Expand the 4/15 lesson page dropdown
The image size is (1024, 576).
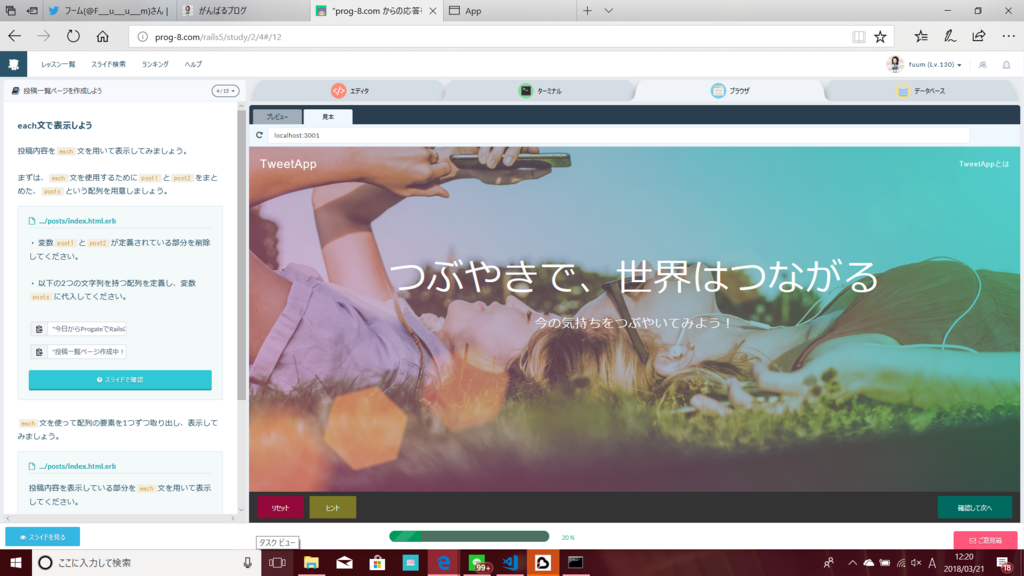(x=225, y=91)
